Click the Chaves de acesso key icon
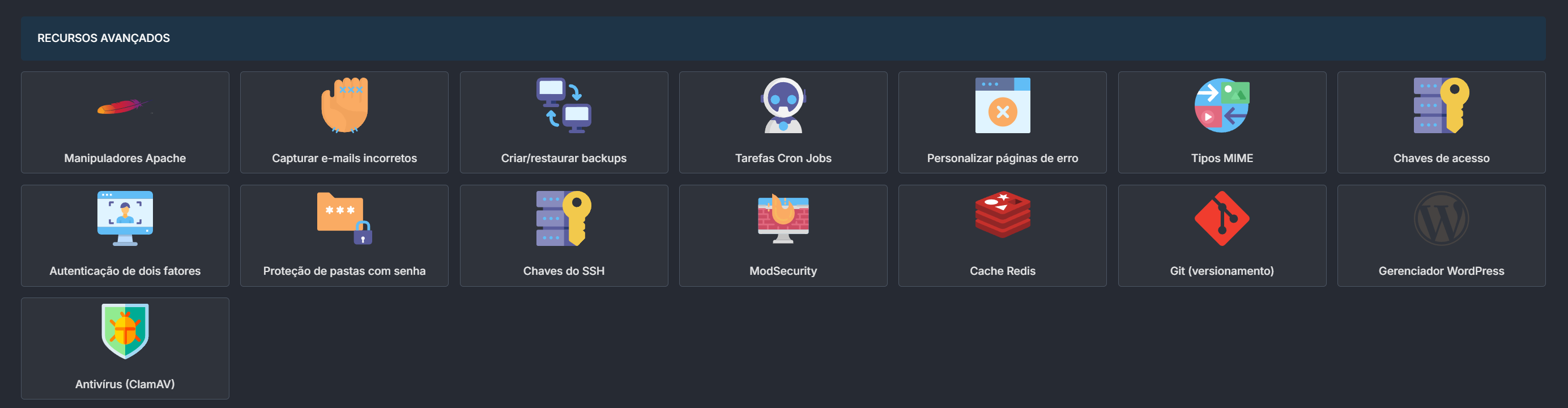Screen dimensions: 1568x408 (x=1441, y=105)
